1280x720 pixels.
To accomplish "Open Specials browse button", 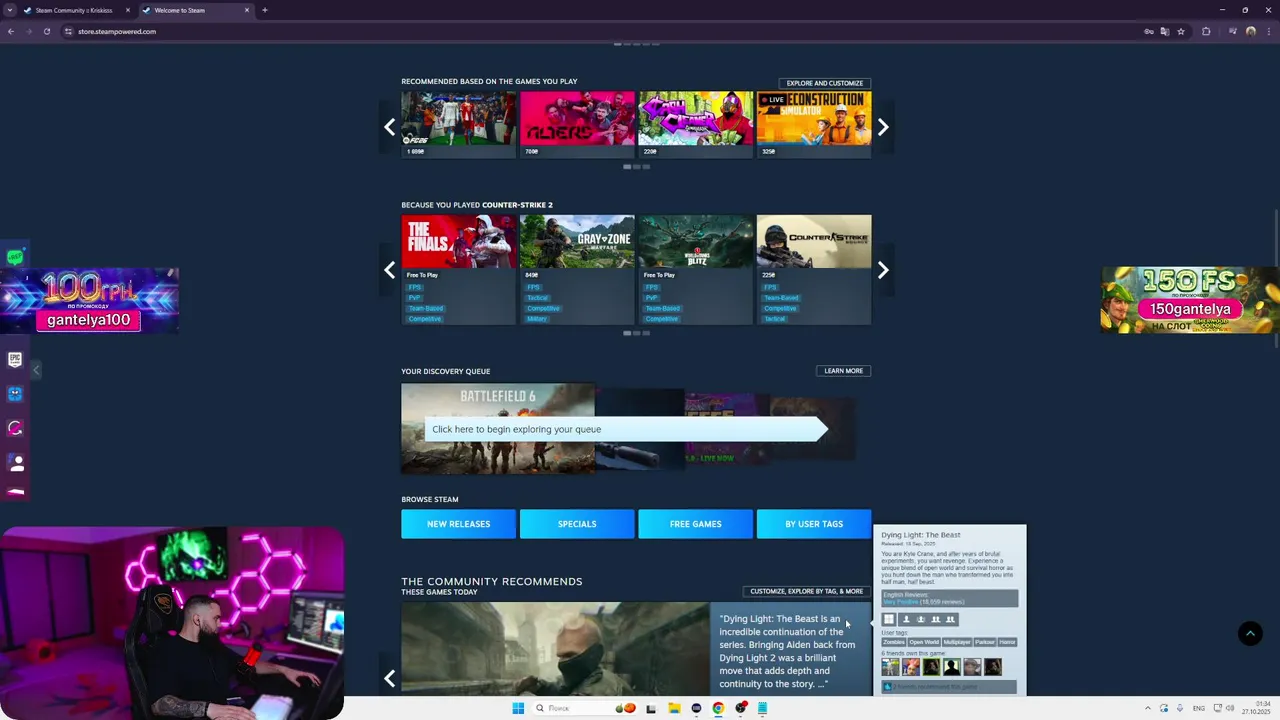I will 577,524.
